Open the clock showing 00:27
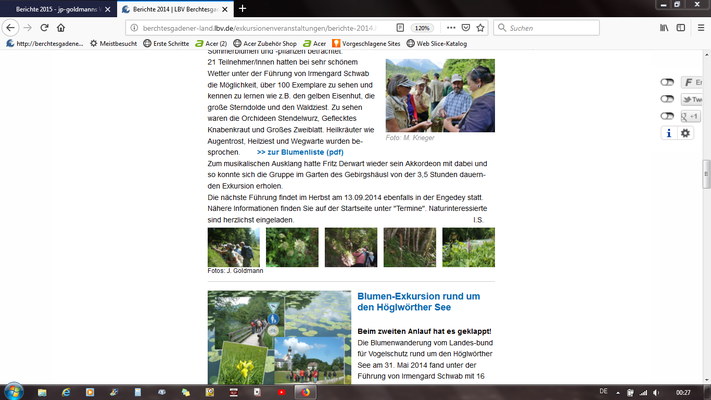Image resolution: width=711 pixels, height=400 pixels. pos(683,393)
